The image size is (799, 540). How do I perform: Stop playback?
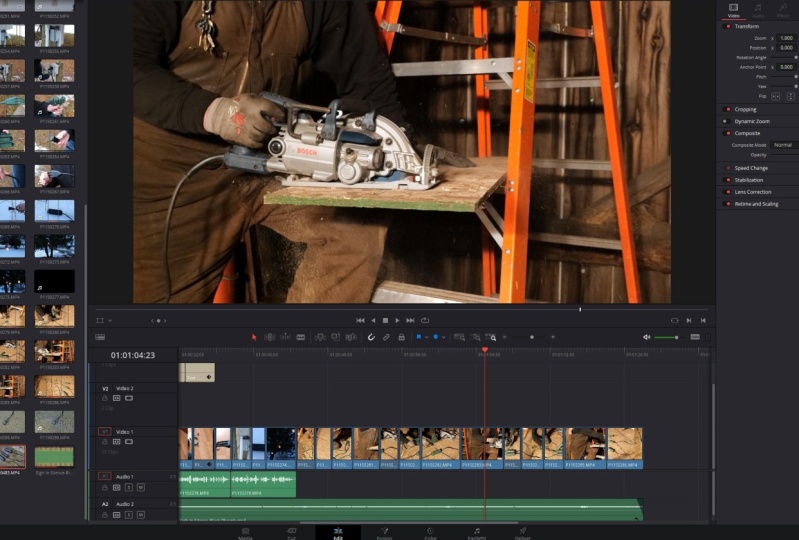click(x=385, y=320)
